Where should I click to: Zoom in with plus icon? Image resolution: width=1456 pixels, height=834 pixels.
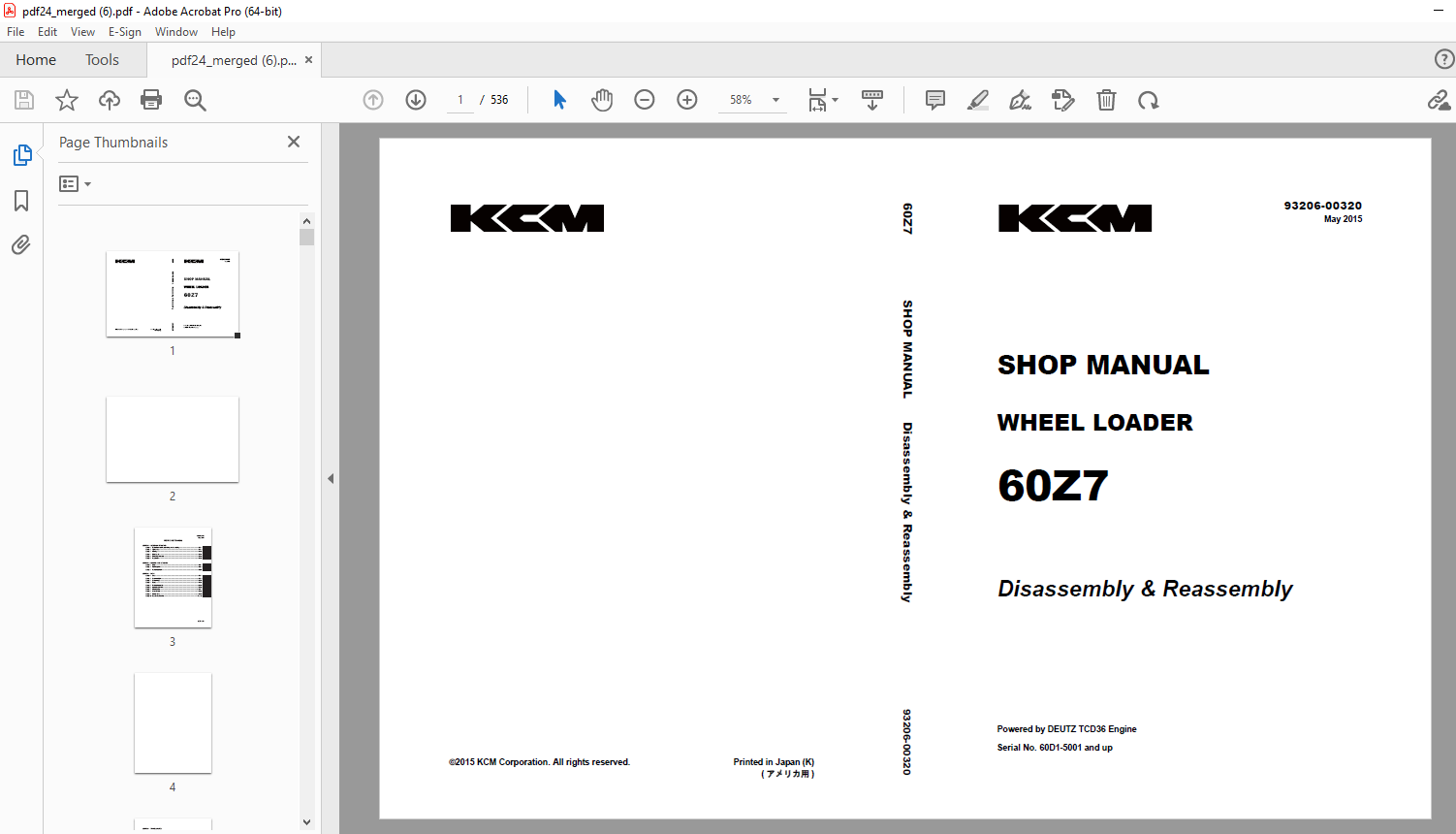[687, 100]
